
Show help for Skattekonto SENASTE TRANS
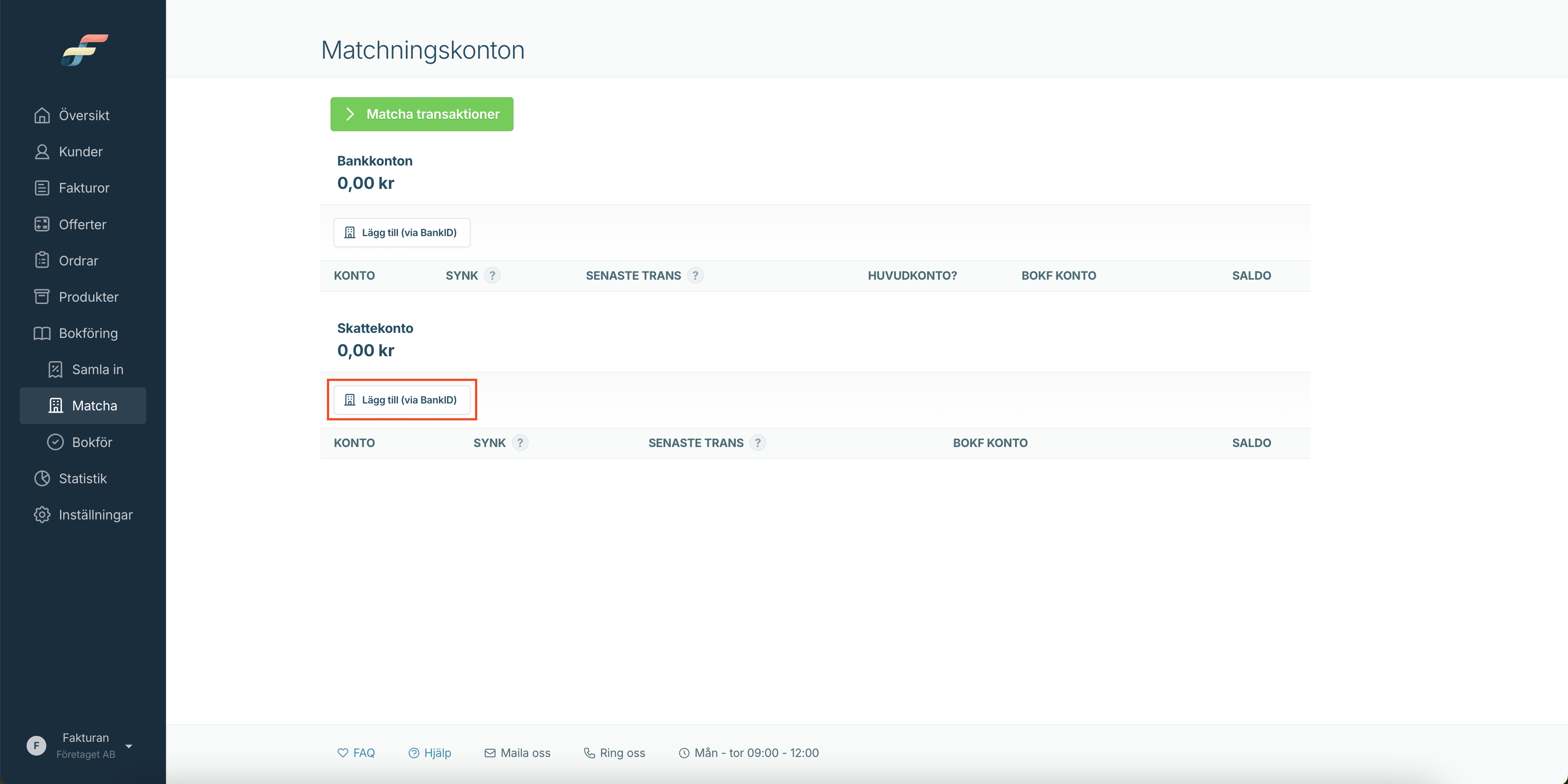758,443
